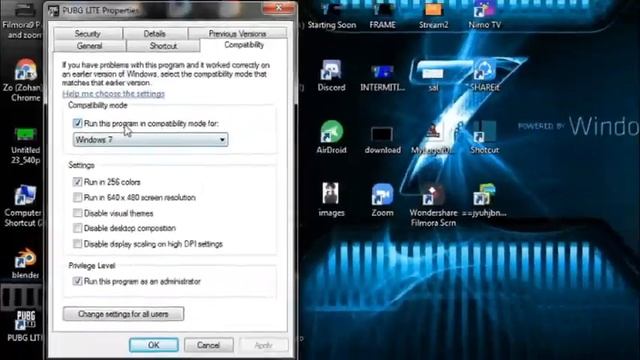Click the Apply button

point(263,345)
